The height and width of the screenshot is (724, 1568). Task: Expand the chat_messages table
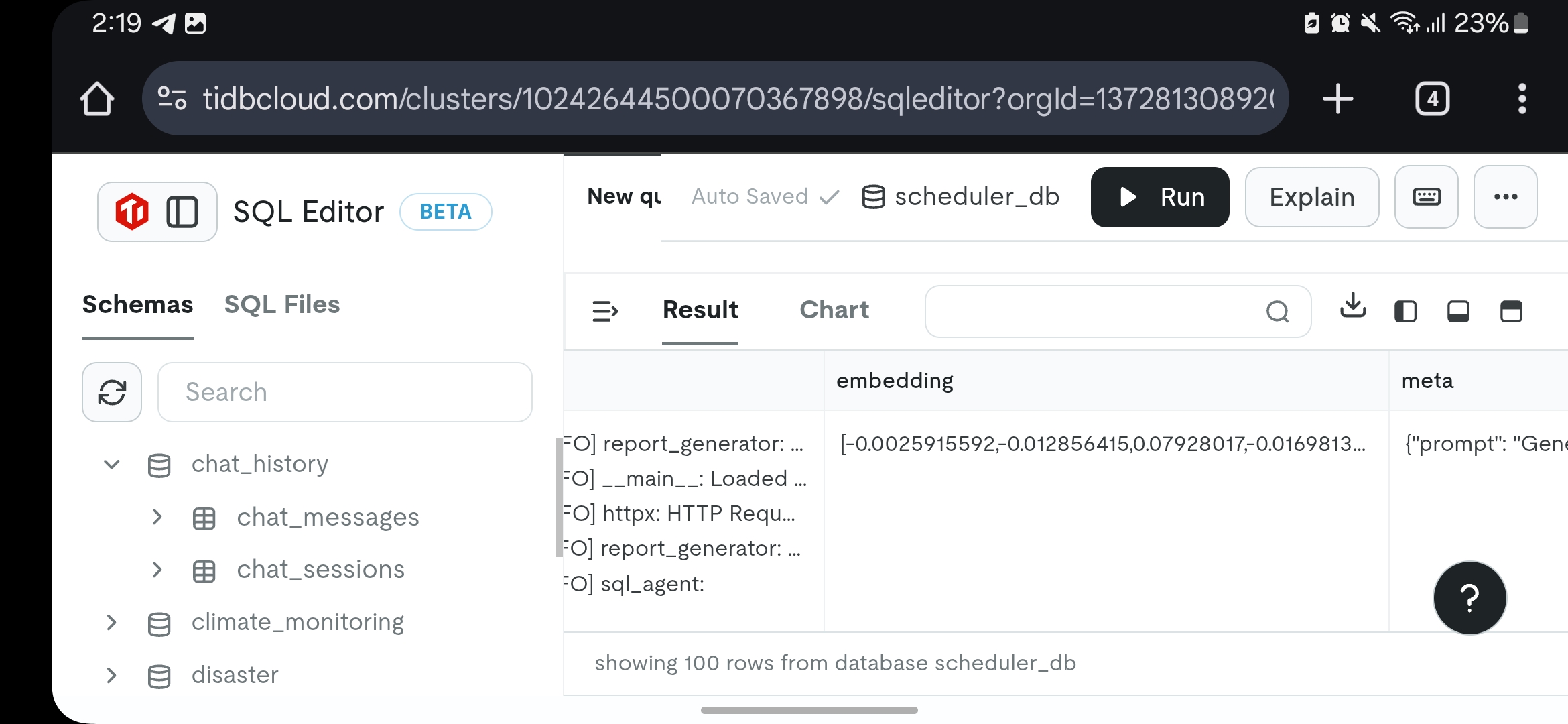click(157, 517)
